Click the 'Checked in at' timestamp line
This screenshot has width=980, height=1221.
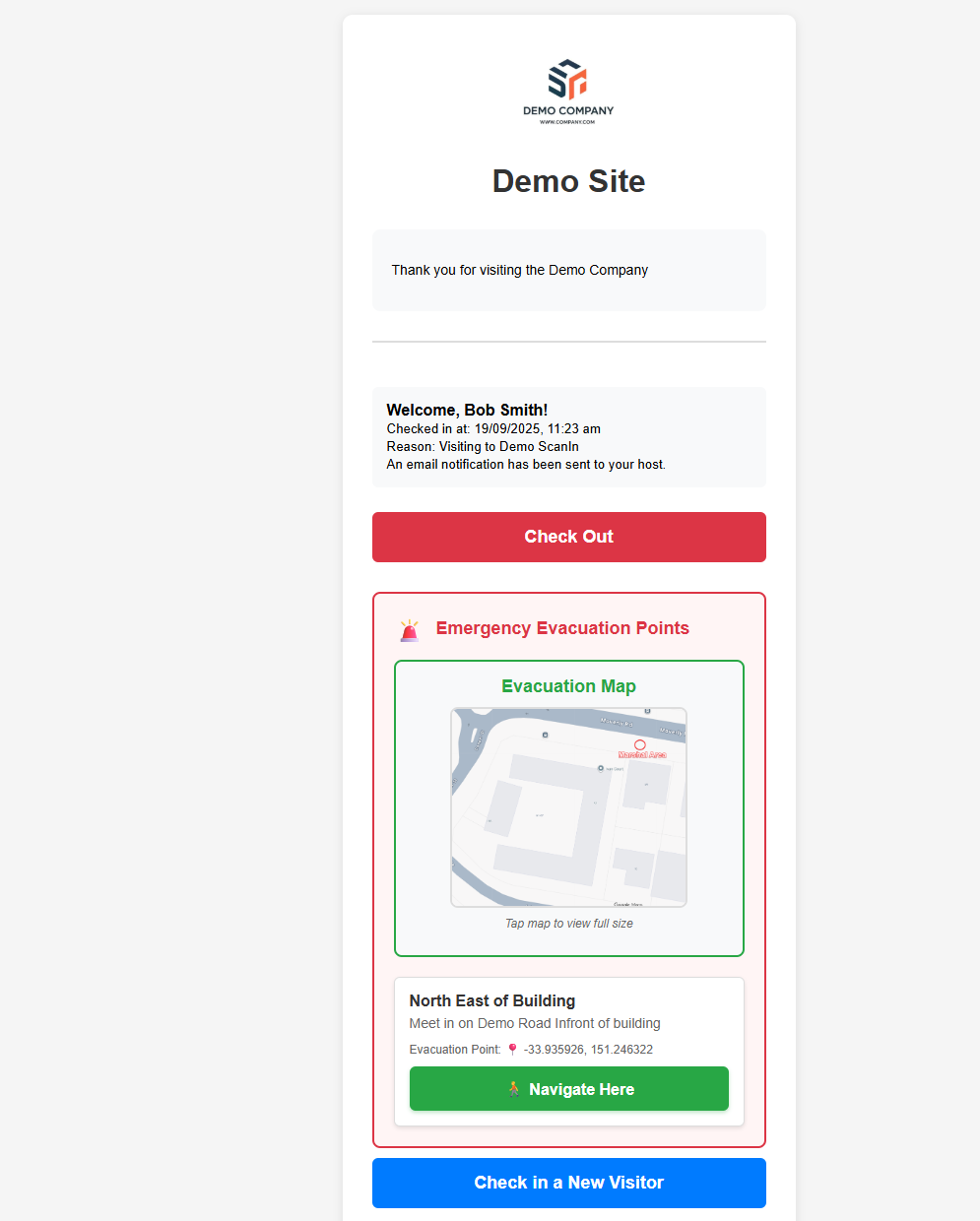pos(493,429)
